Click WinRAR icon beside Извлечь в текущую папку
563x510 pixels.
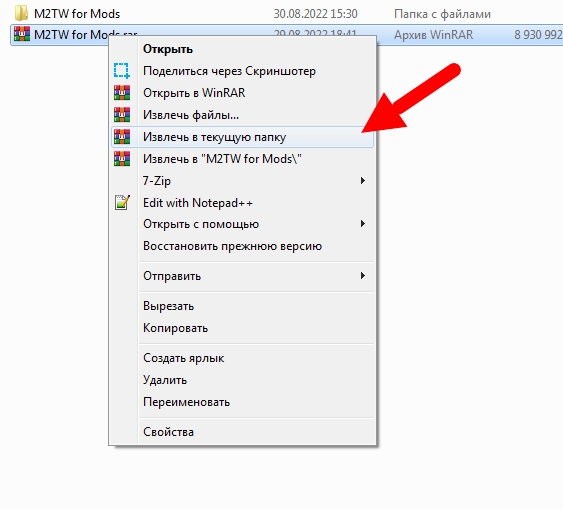pos(122,136)
